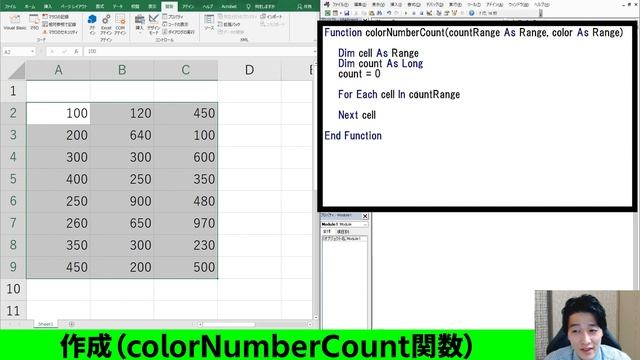The height and width of the screenshot is (360, 640).
Task: Select column A header
Action: pyautogui.click(x=58, y=70)
